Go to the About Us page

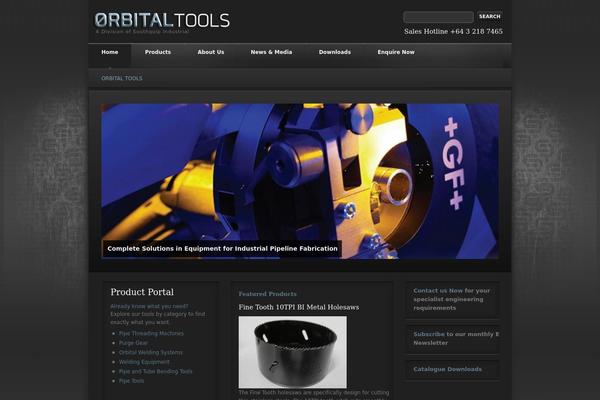pyautogui.click(x=211, y=52)
